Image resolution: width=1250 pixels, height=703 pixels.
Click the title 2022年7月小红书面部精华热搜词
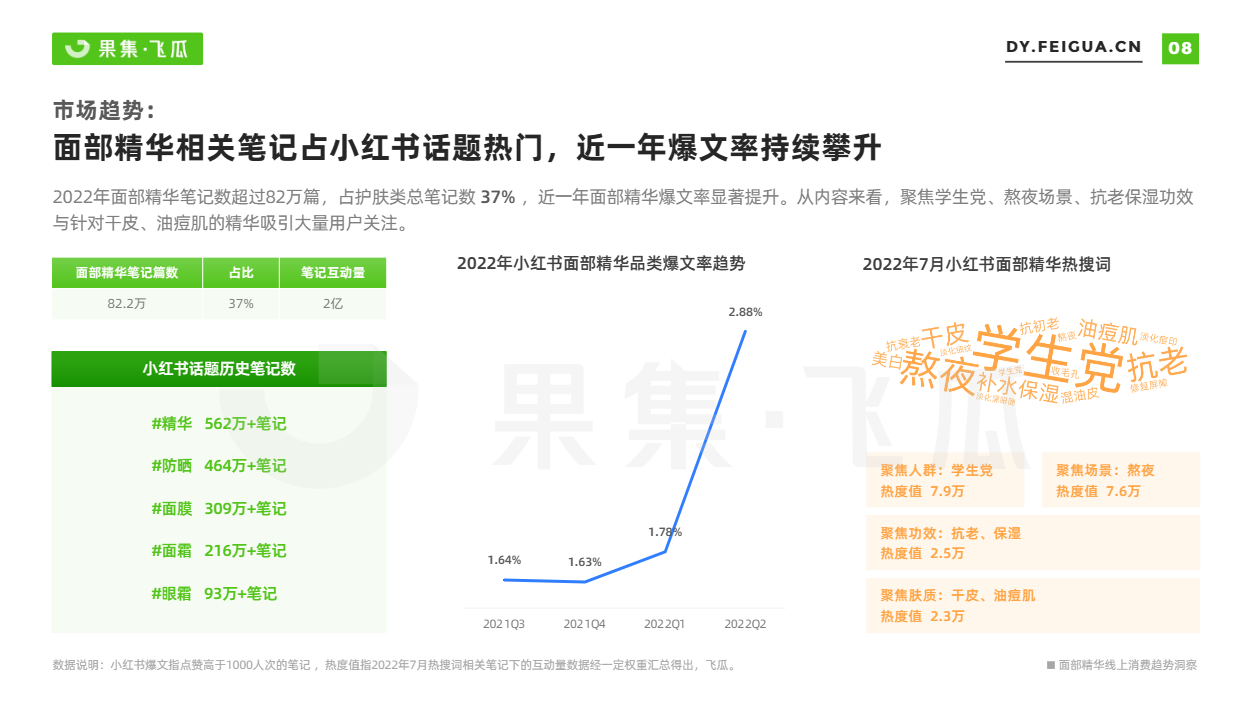click(x=986, y=264)
